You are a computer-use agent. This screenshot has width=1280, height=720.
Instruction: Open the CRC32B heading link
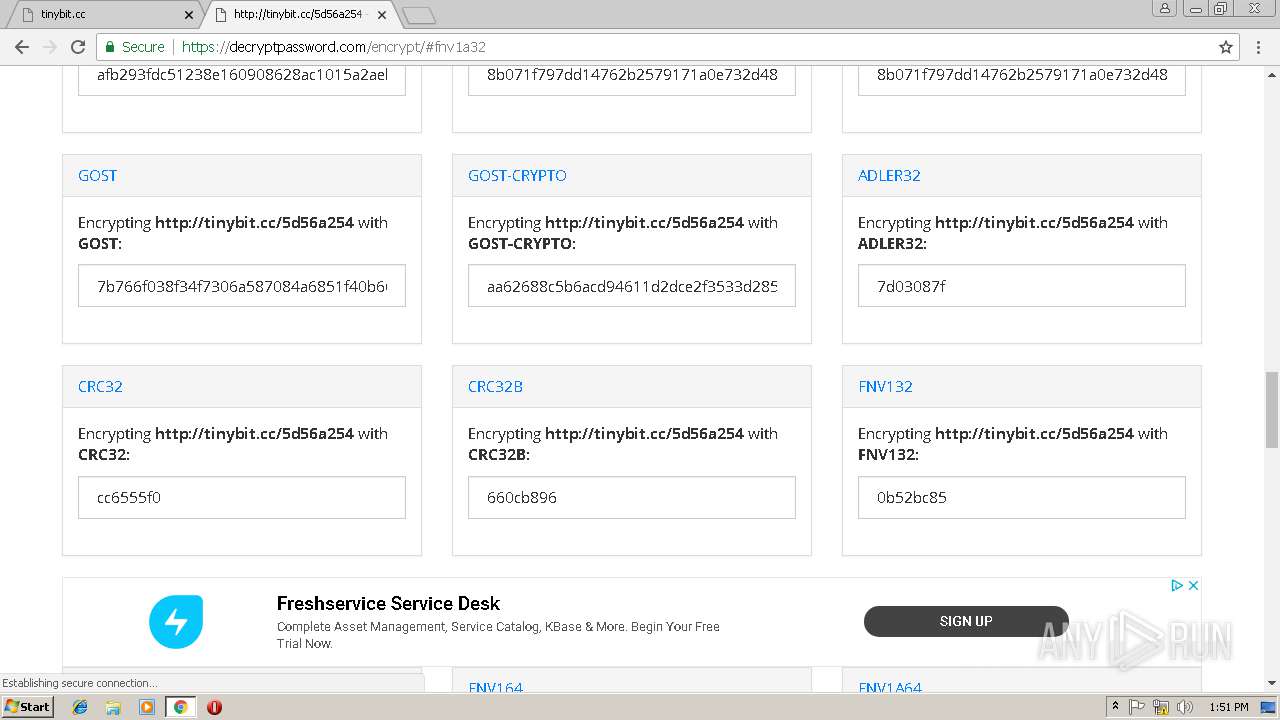tap(495, 386)
